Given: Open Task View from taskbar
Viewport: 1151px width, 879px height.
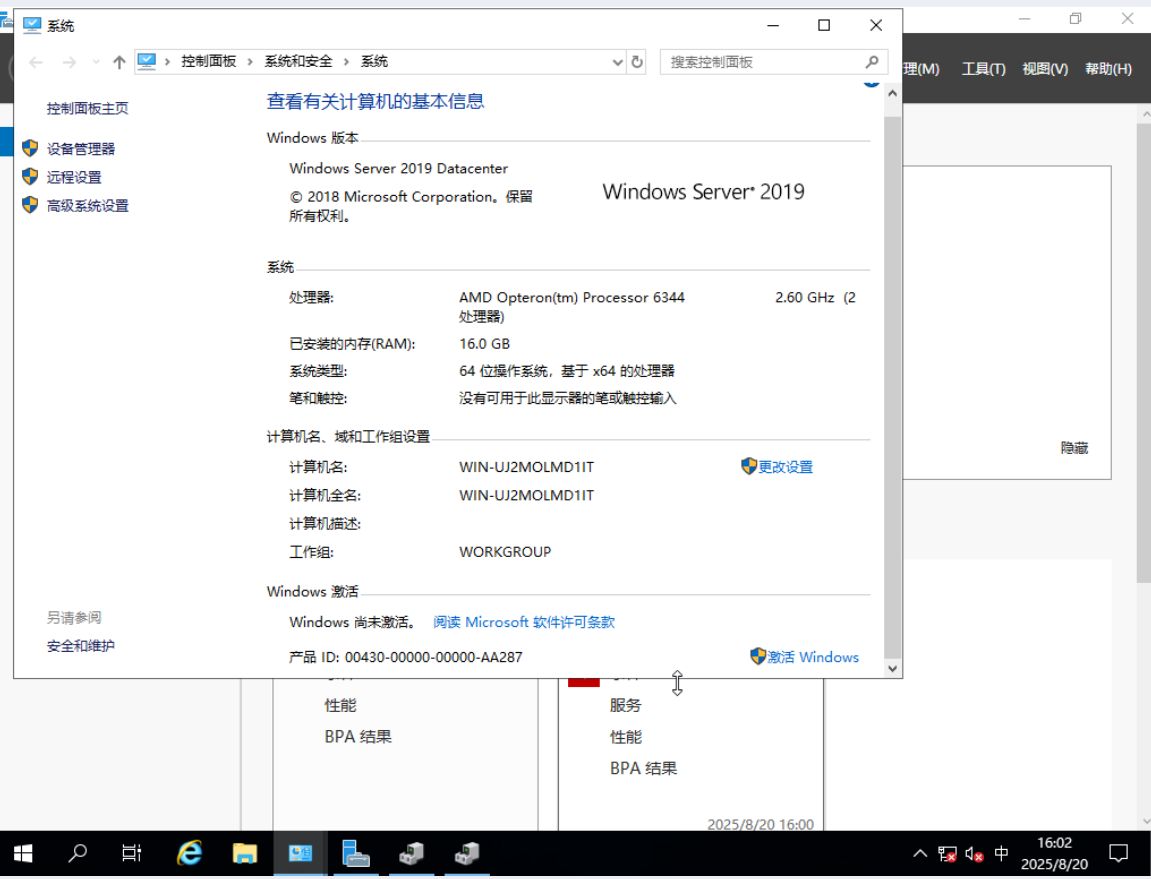Looking at the screenshot, I should click(x=132, y=853).
